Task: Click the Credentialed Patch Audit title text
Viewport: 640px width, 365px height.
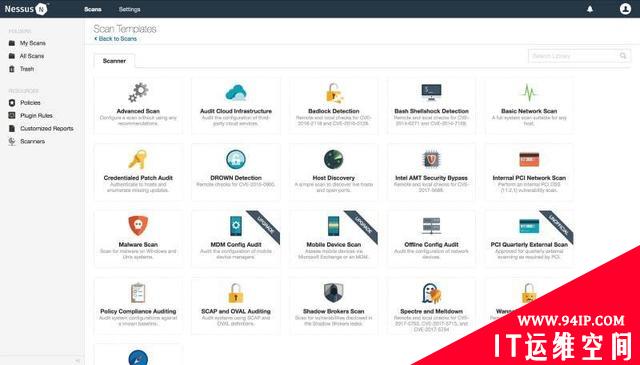Action: (x=138, y=178)
